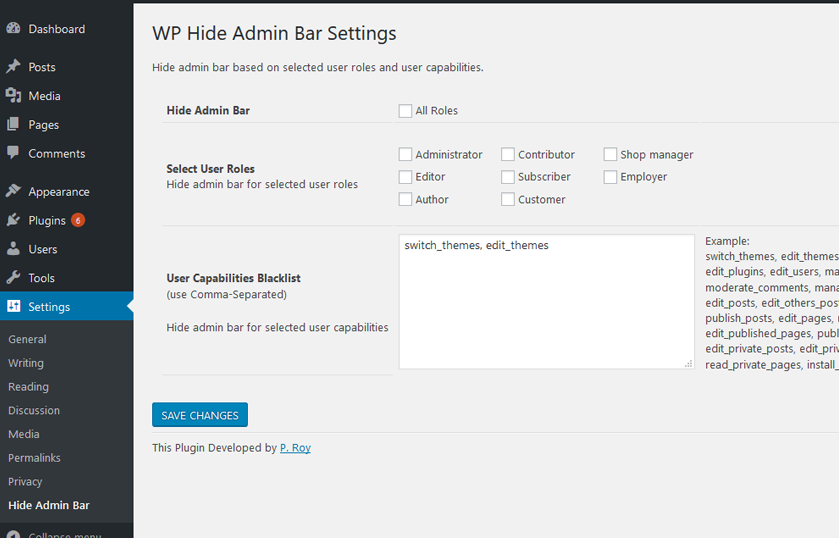Click the plugin updates badge showing 6

78,220
